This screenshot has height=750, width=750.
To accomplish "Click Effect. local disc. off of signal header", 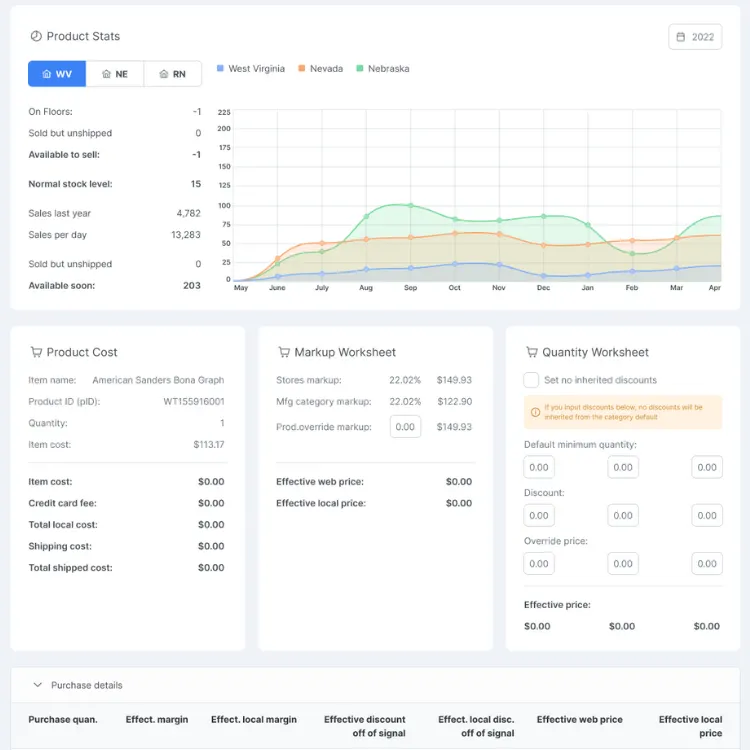I will (x=476, y=726).
